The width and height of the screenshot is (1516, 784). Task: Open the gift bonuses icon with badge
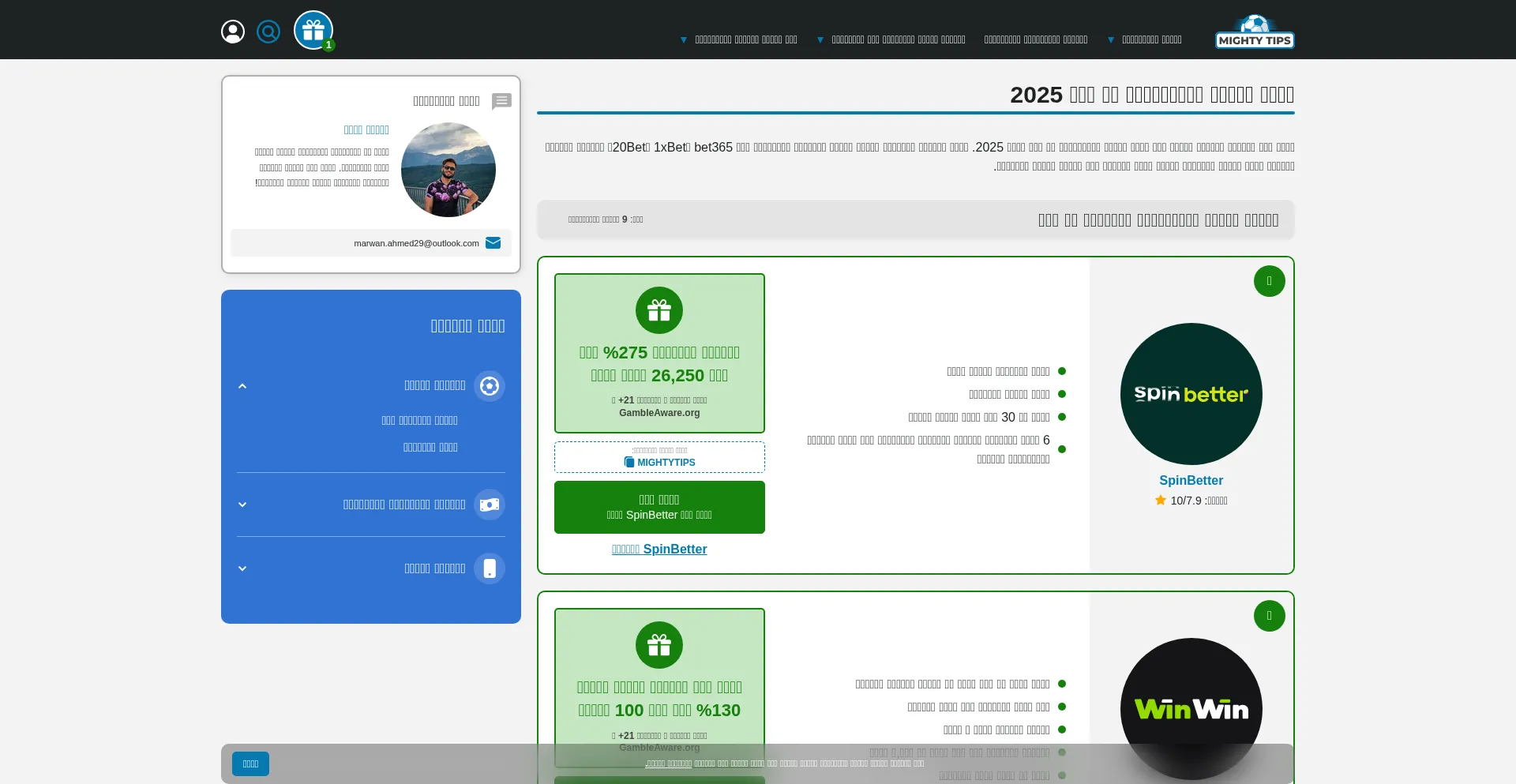tap(313, 31)
